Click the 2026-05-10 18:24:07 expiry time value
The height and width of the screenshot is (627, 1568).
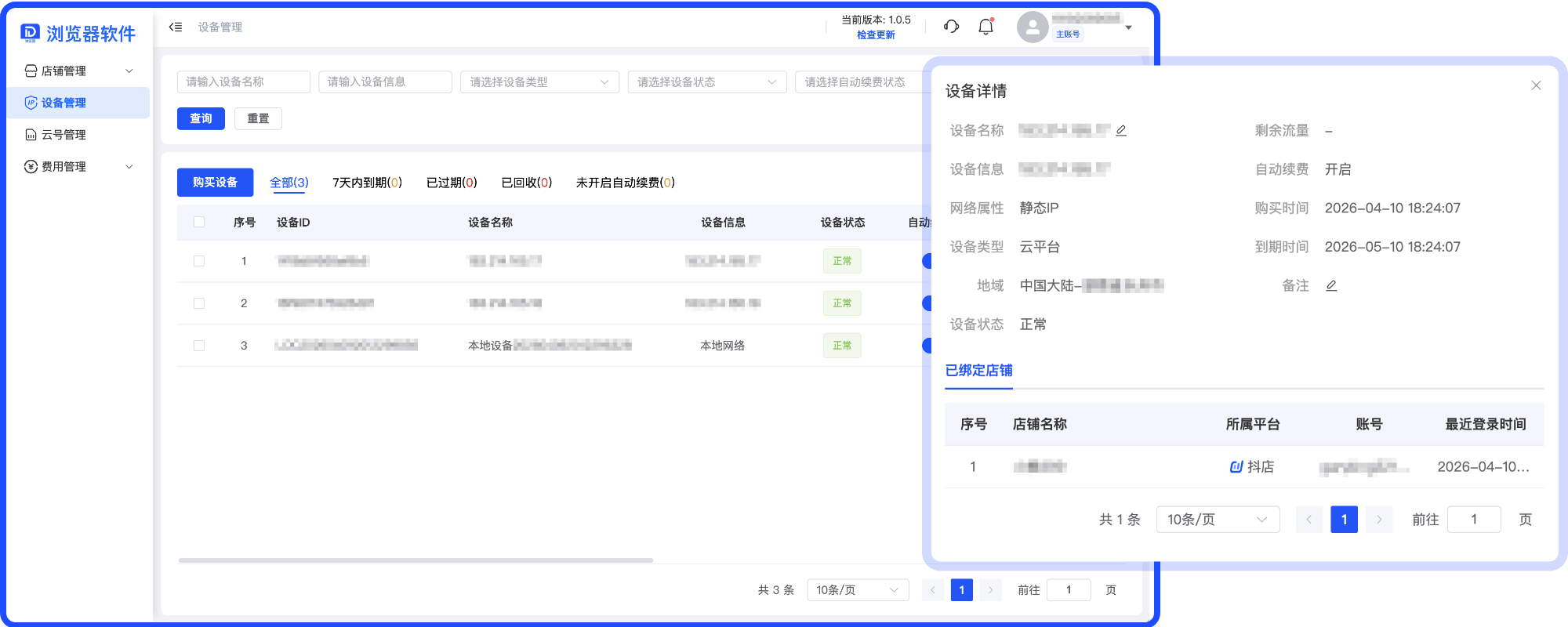tap(1392, 247)
